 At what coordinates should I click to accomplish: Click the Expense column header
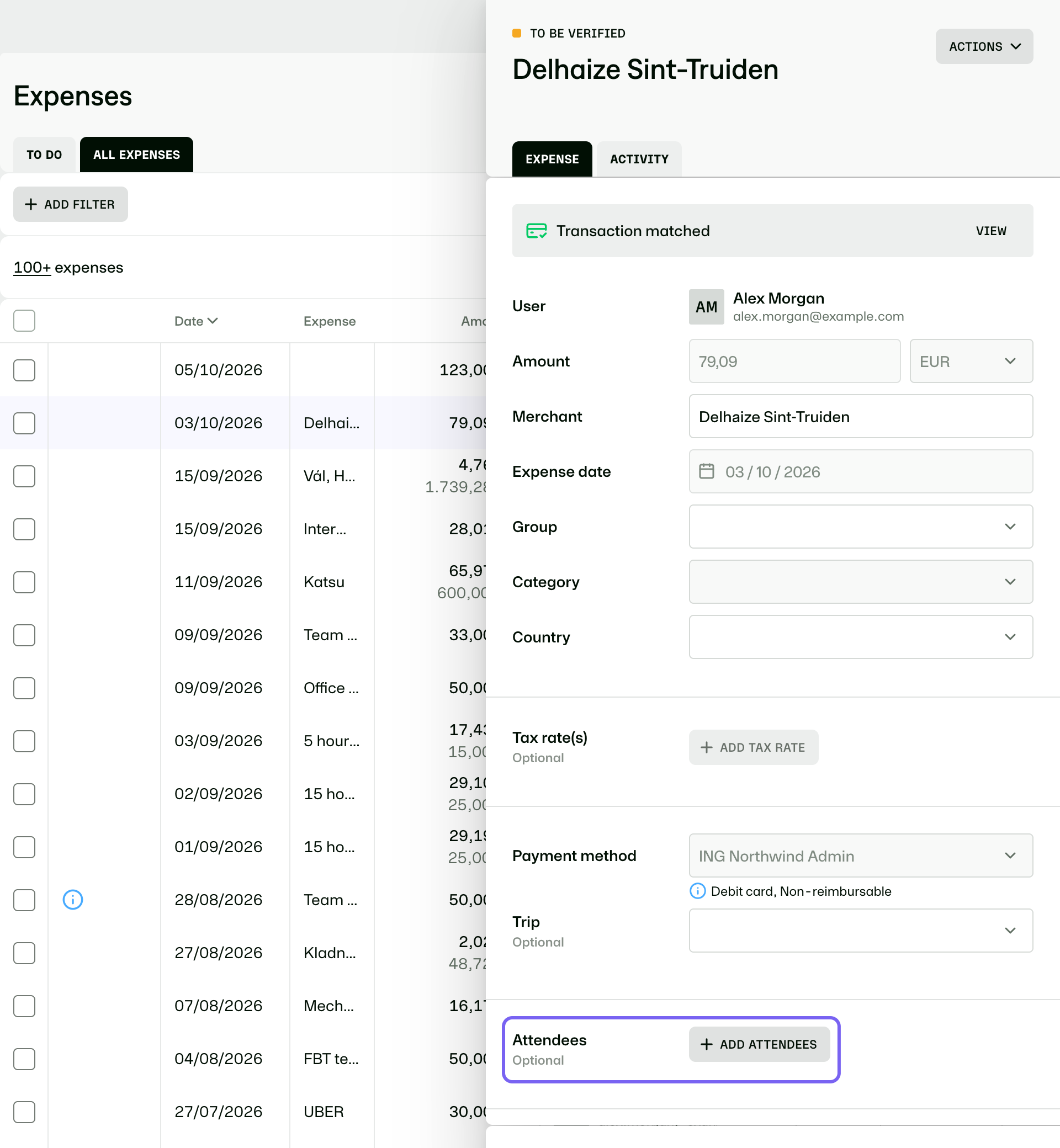click(329, 321)
